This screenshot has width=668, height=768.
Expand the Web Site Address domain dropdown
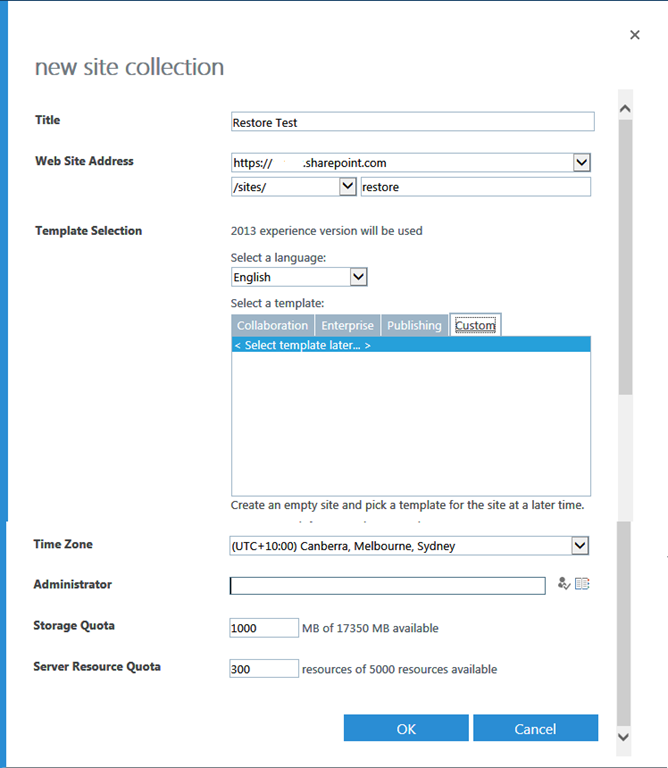click(581, 162)
